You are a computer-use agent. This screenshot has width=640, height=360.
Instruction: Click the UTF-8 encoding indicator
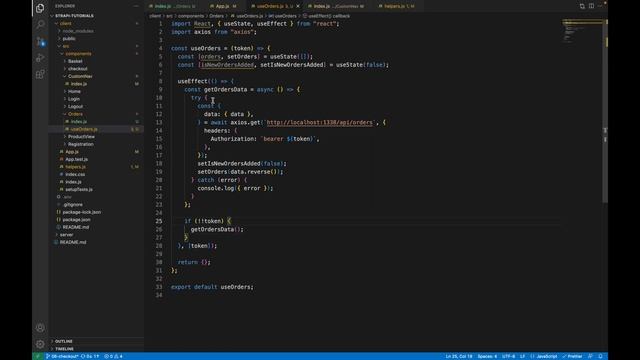[x=509, y=356]
